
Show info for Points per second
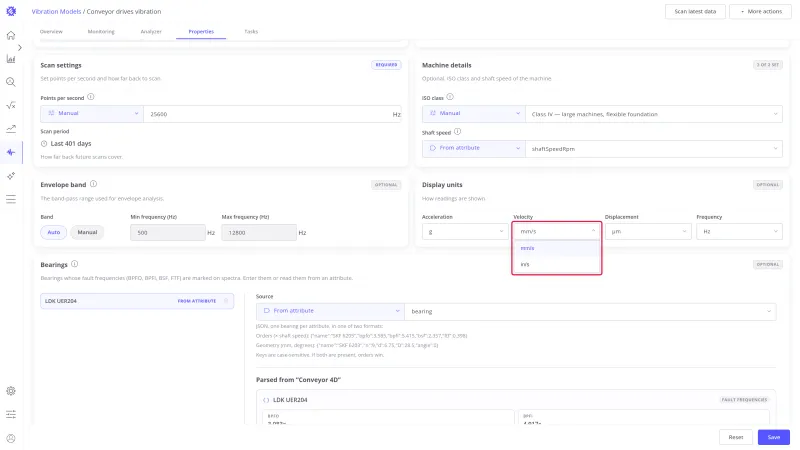pyautogui.click(x=91, y=97)
